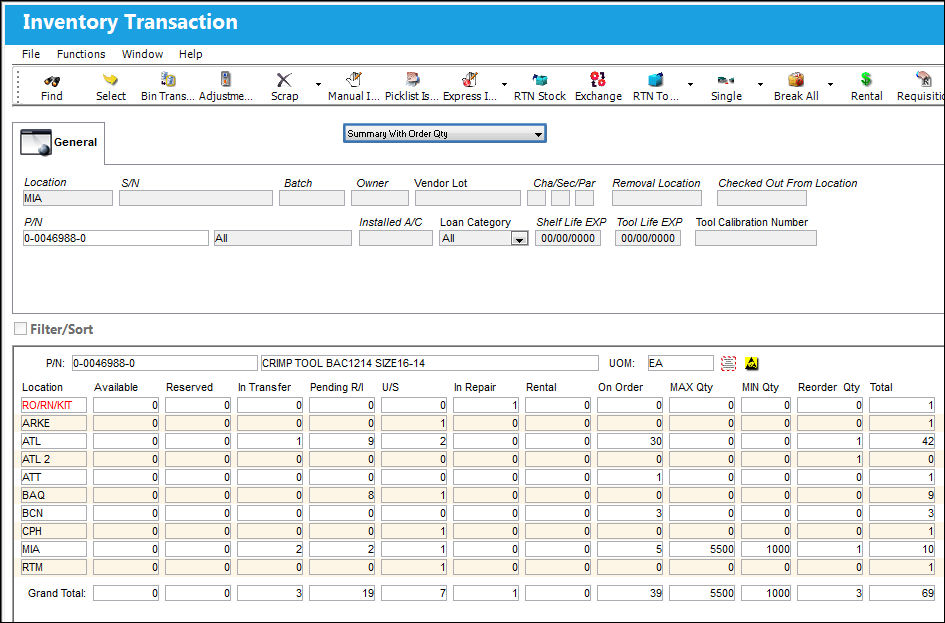Click the Tool Life EXP date field

click(648, 238)
